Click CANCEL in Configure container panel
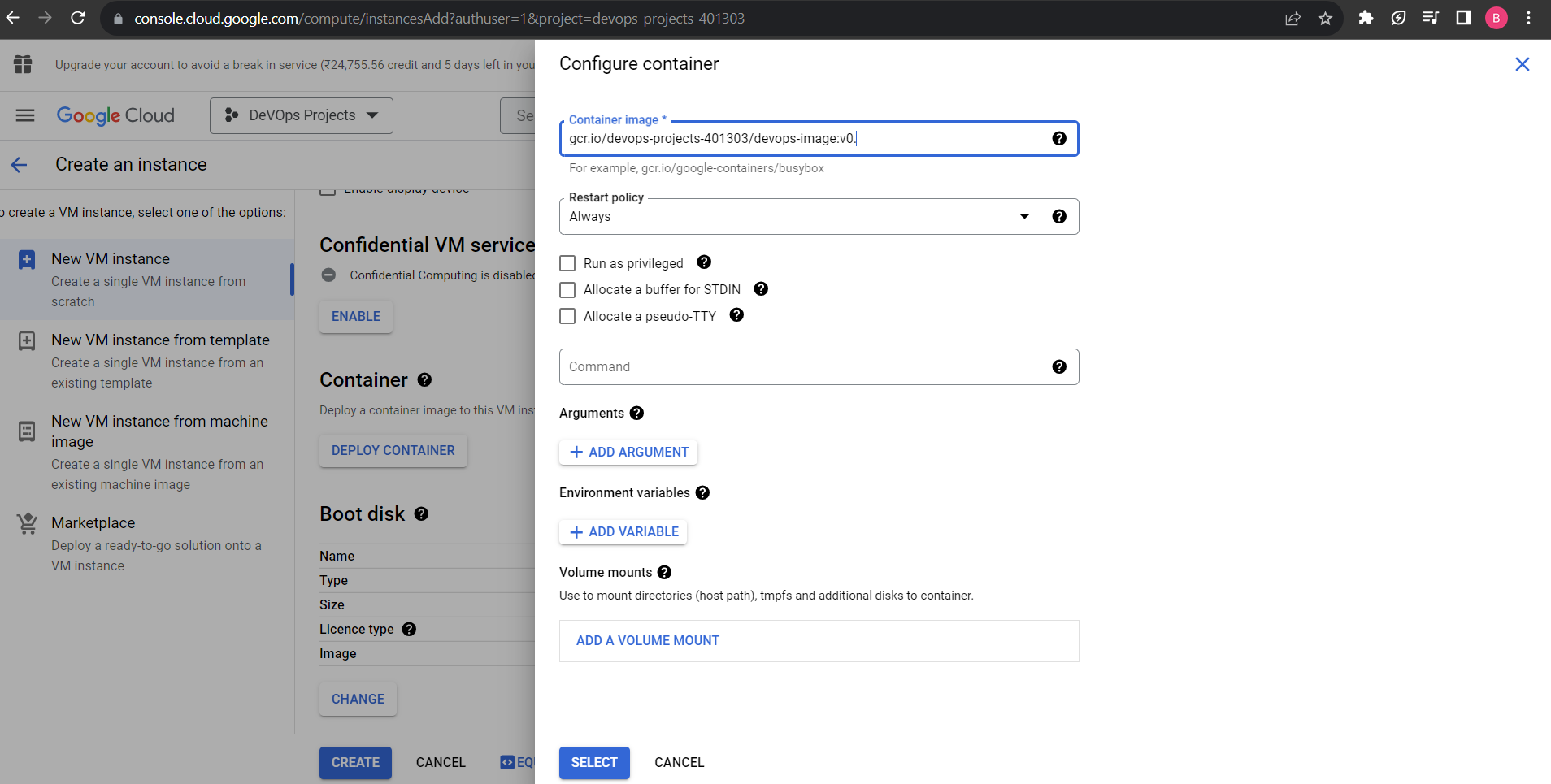The height and width of the screenshot is (784, 1551). pos(679,762)
